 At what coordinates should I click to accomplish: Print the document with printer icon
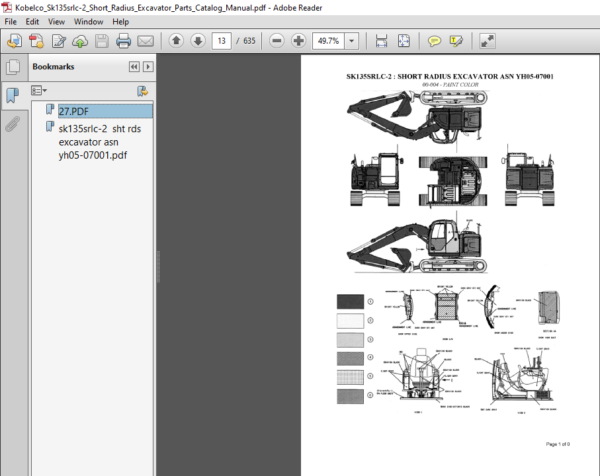click(123, 41)
